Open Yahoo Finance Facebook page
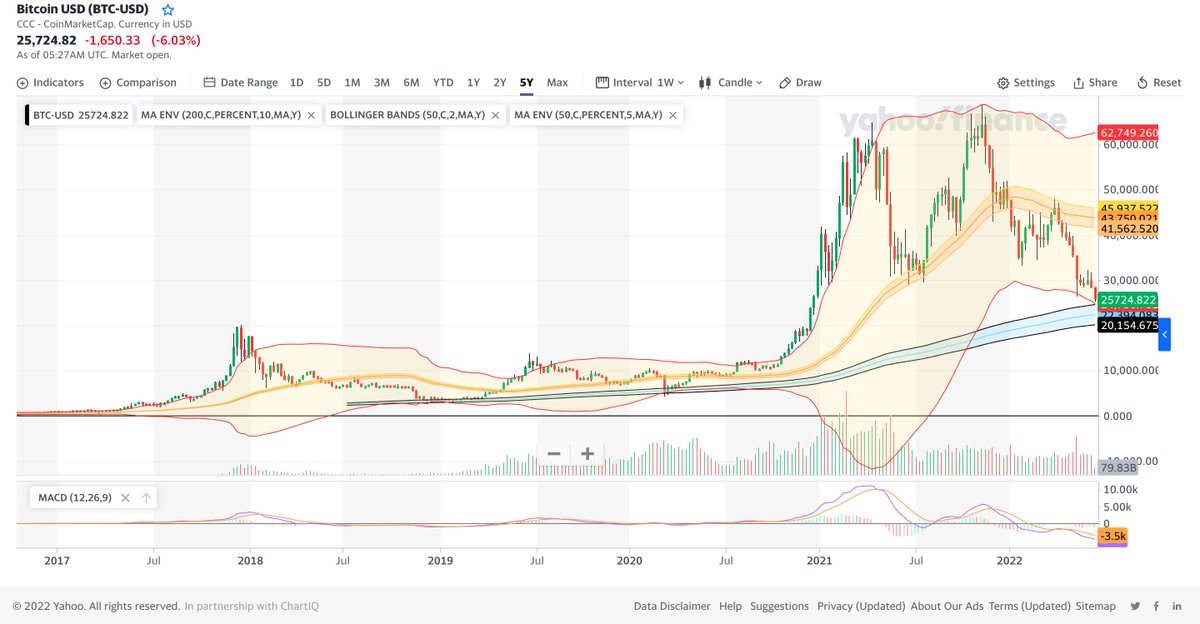1200x624 pixels. pos(1157,606)
